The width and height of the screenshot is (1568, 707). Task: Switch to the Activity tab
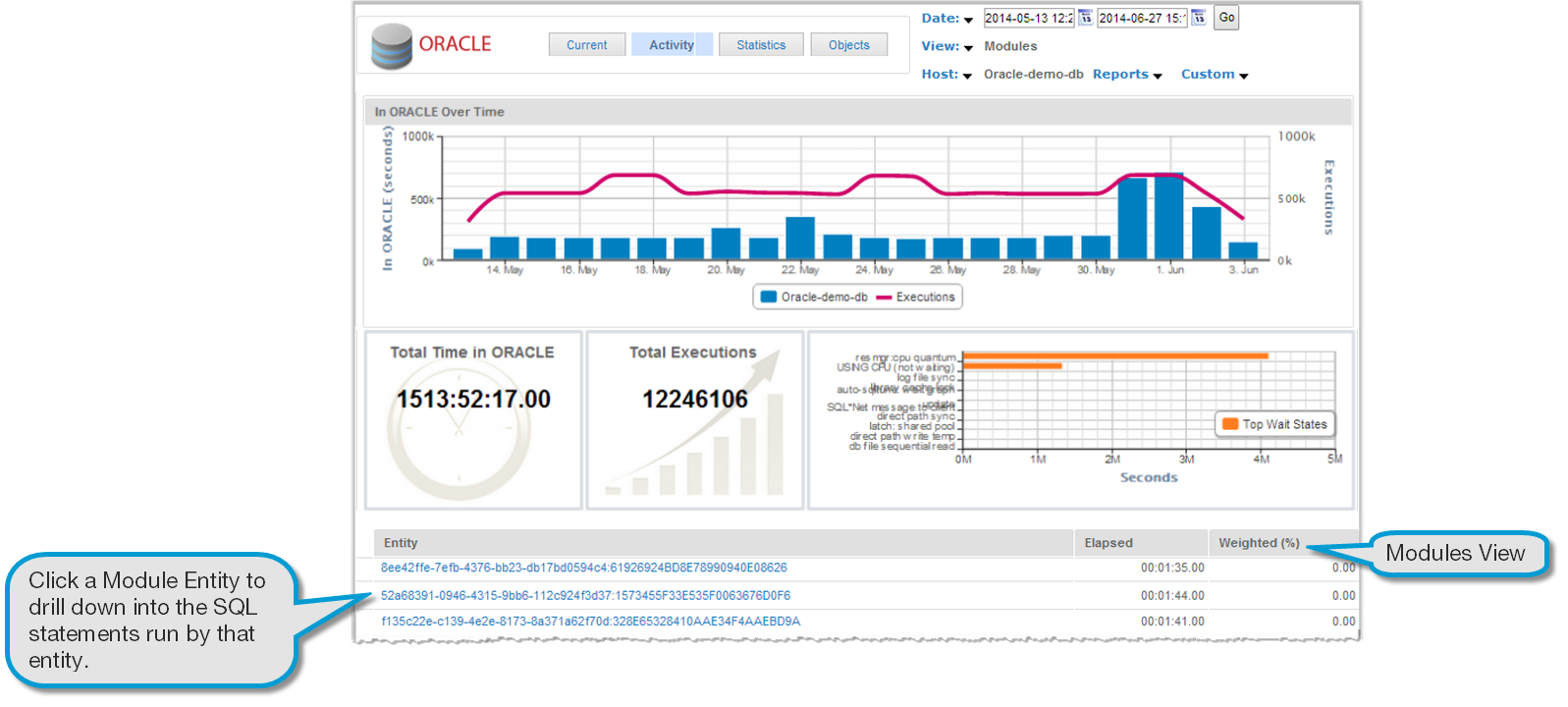tap(672, 45)
